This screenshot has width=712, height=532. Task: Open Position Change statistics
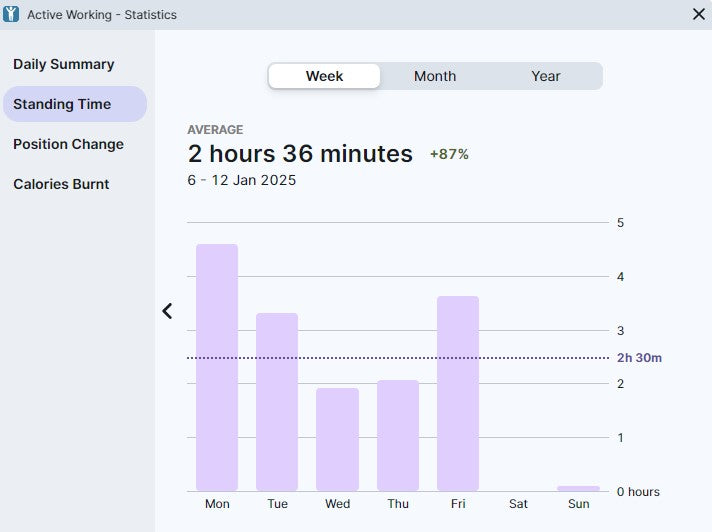coord(68,144)
